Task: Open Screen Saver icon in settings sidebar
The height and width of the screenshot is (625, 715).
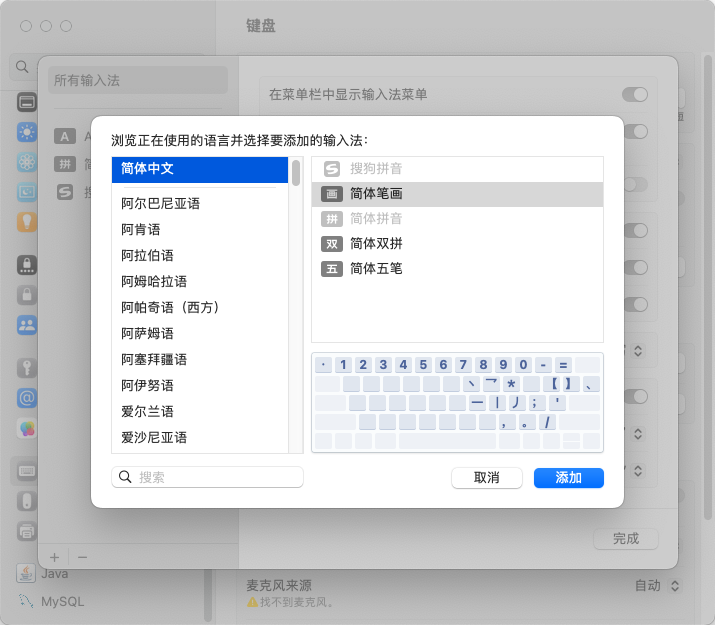Action: pos(27,192)
